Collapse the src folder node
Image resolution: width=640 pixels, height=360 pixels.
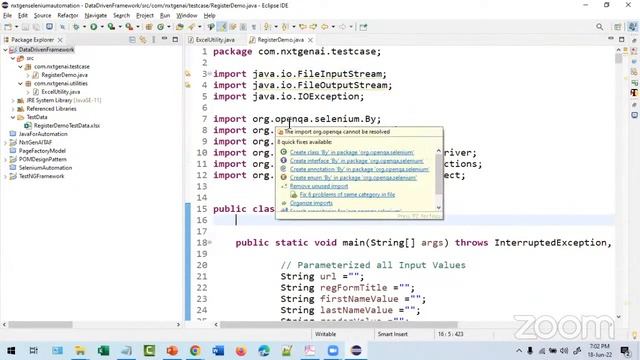tap(13, 58)
